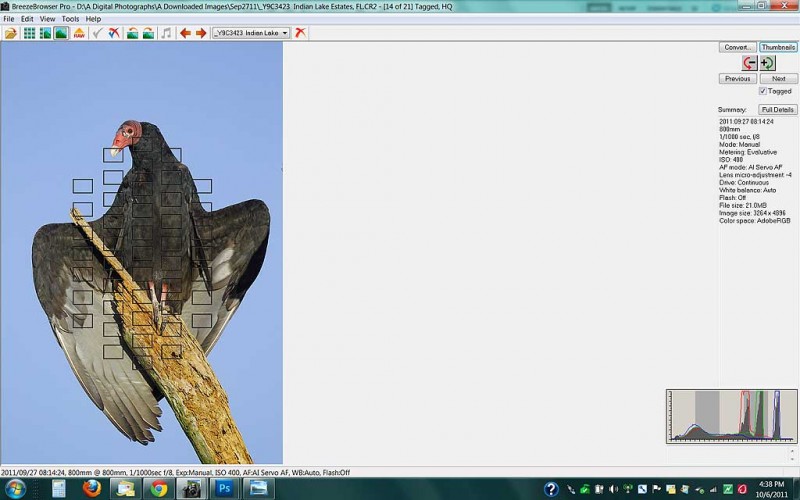This screenshot has width=800, height=500.
Task: Click the gray checkmark tag icon
Action: click(x=97, y=33)
